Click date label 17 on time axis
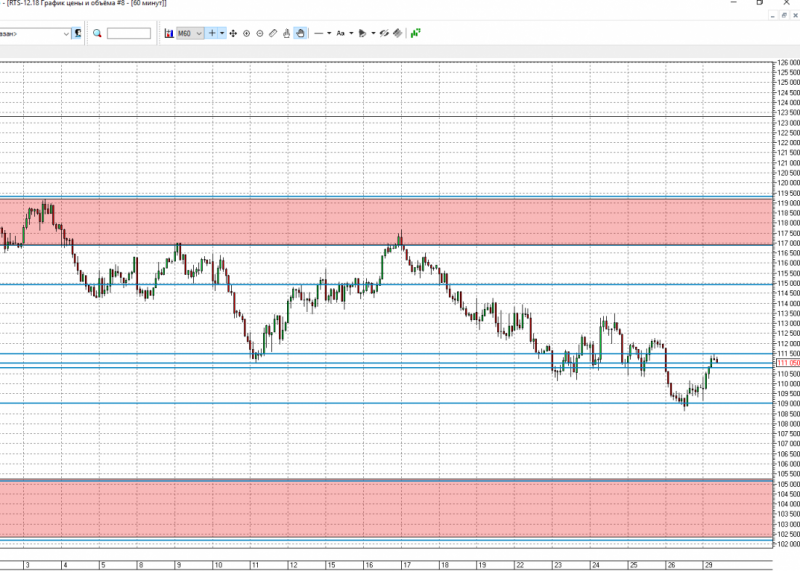 (x=407, y=565)
